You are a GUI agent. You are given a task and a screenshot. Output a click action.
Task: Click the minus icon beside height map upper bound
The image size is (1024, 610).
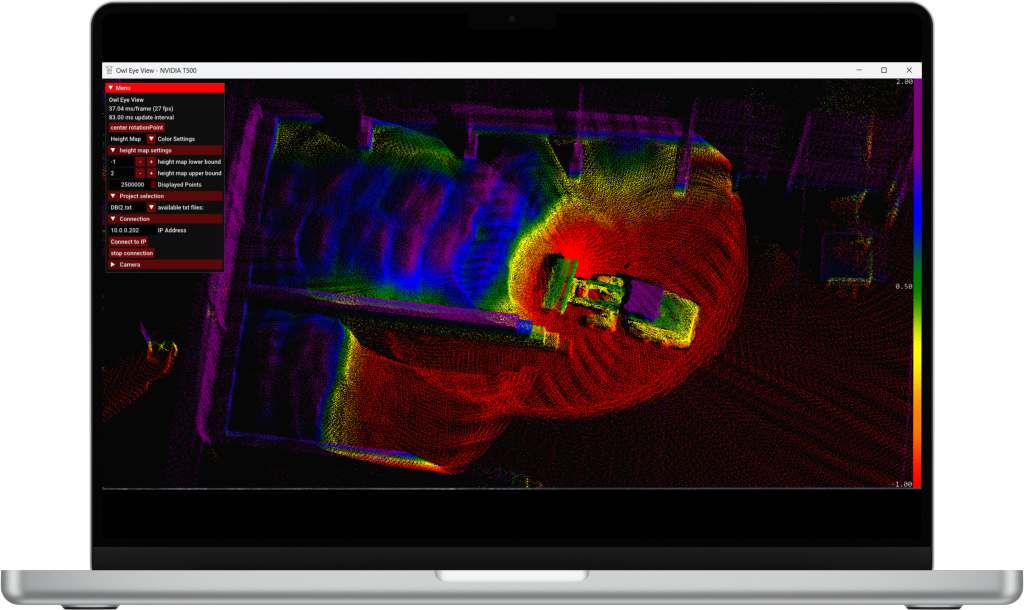click(138, 173)
